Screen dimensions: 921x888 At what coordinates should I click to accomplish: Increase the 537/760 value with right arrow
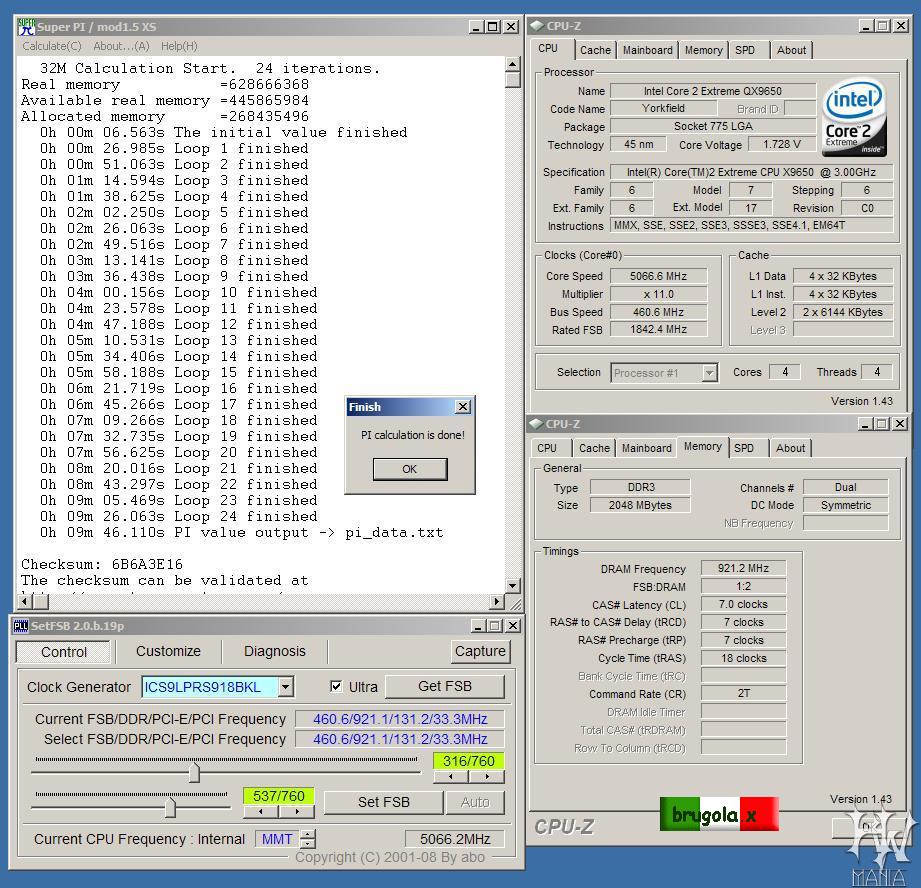(x=297, y=812)
